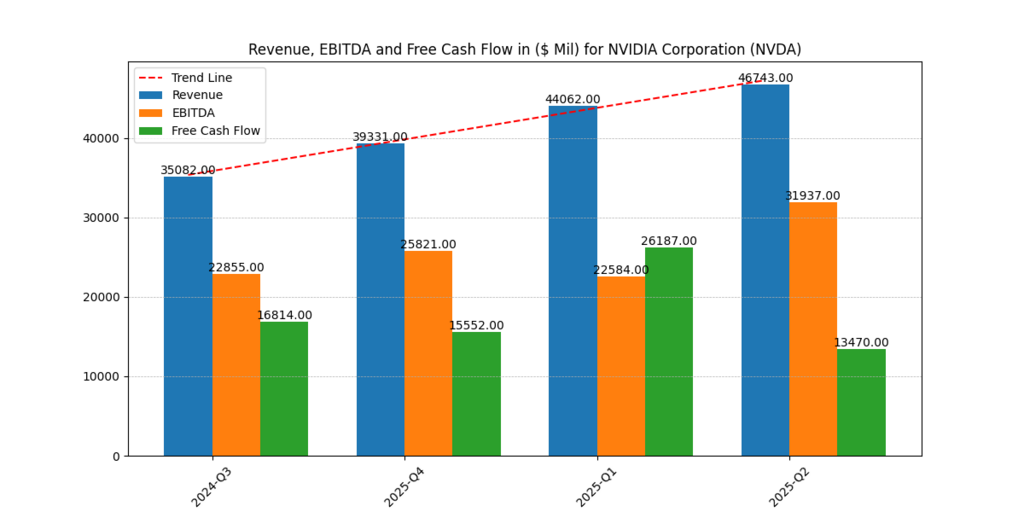Select the 2025-Q1 Free Cash Flow bar
The height and width of the screenshot is (512, 1024).
click(669, 352)
